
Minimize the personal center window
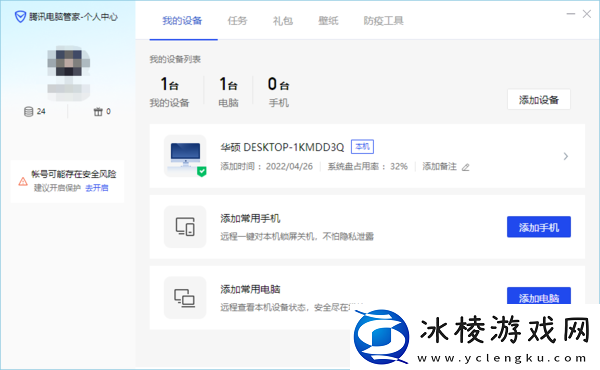pyautogui.click(x=571, y=14)
